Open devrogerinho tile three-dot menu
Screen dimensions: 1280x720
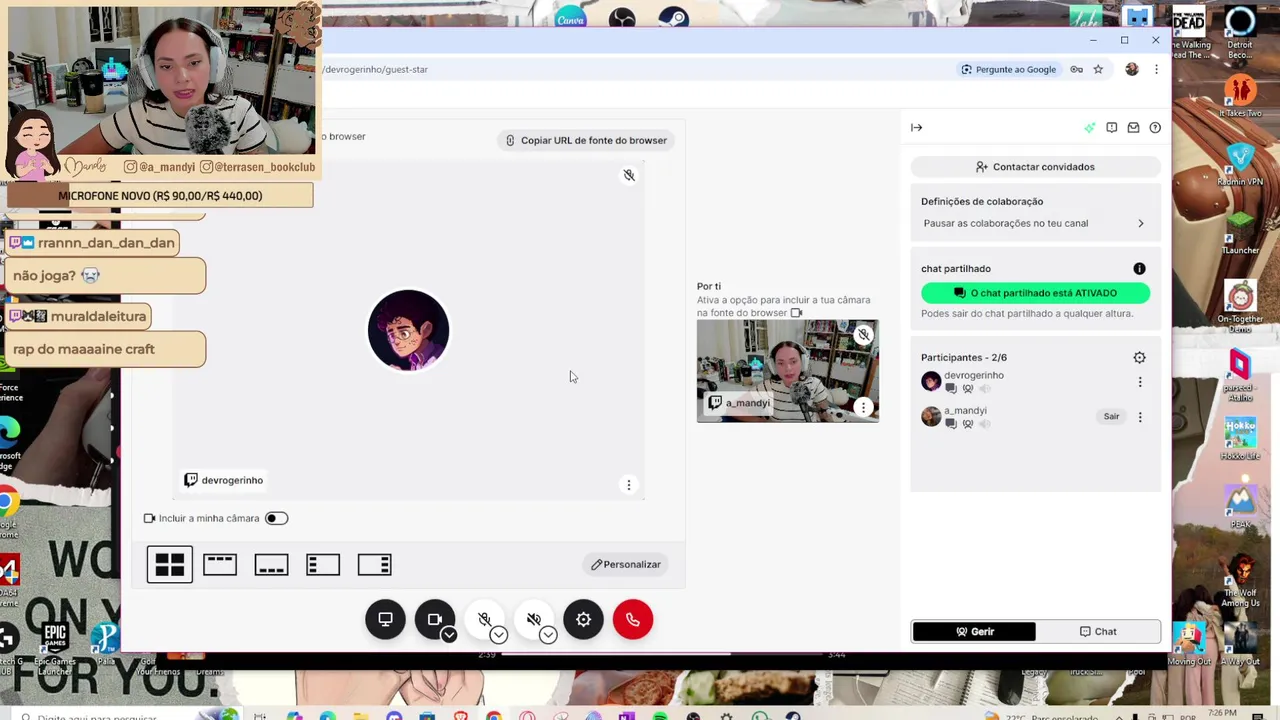[629, 485]
